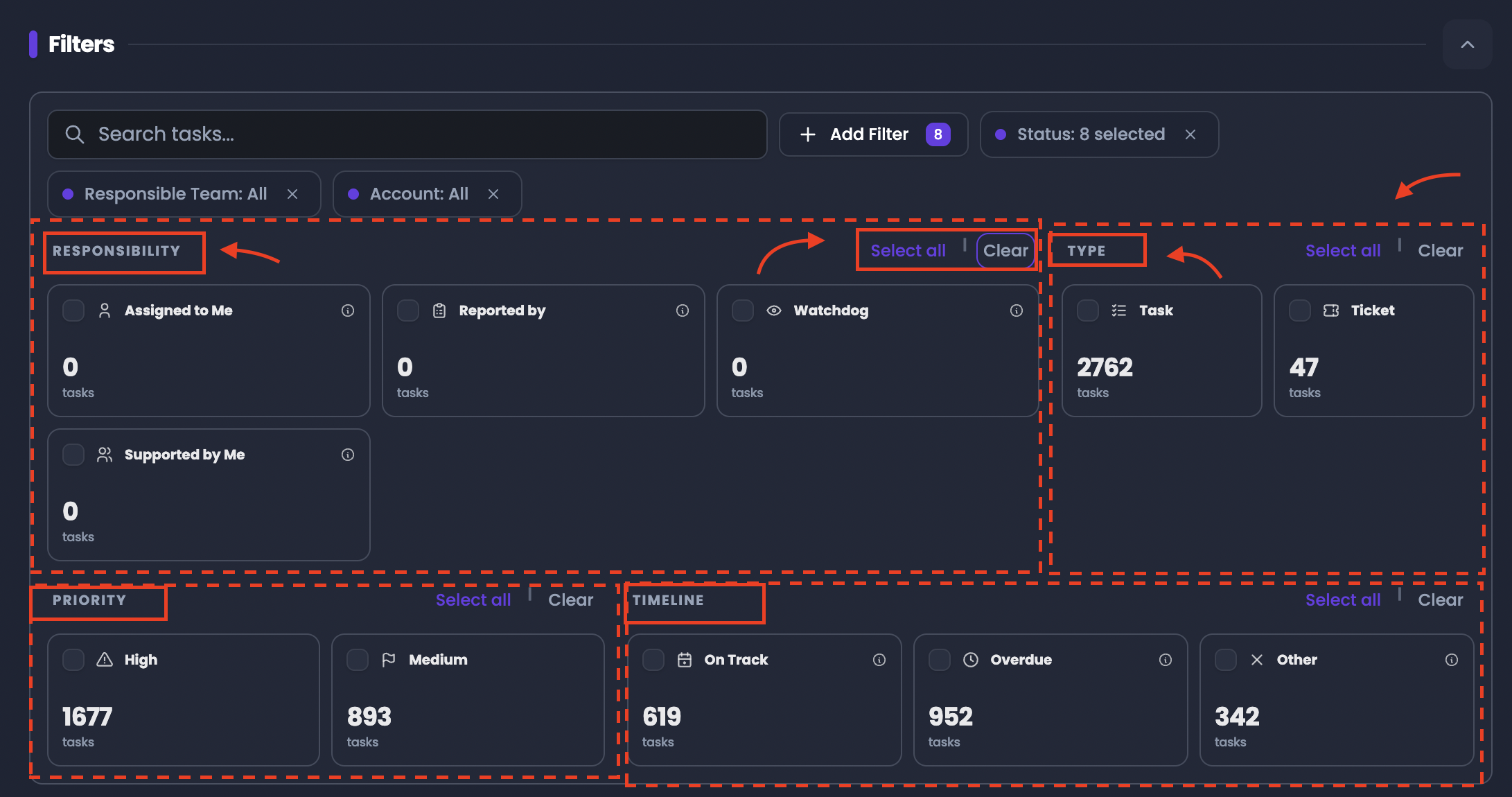
Task: Click the Task list icon
Action: tap(1119, 310)
